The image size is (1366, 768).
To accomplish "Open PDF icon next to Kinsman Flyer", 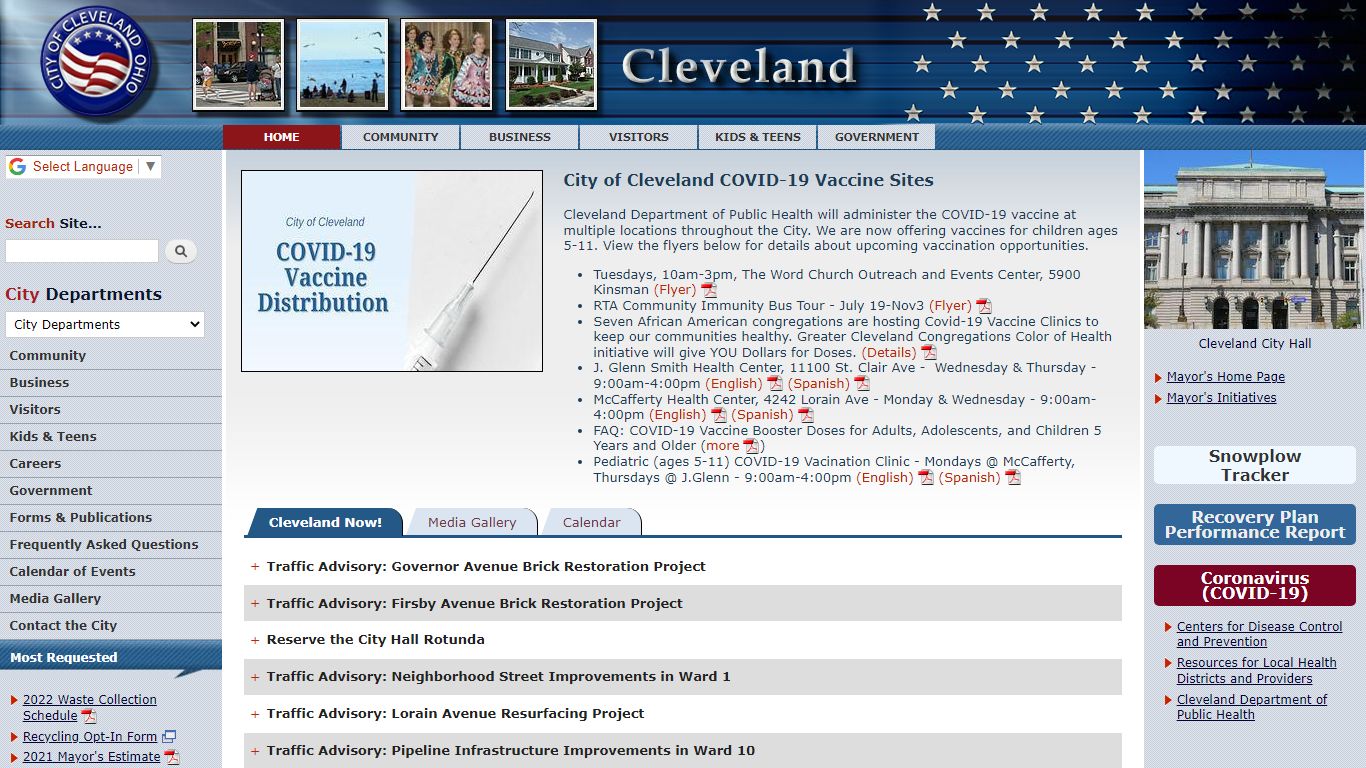I will coord(709,290).
